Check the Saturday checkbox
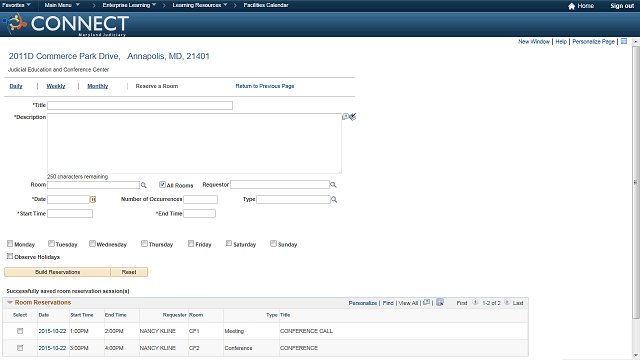 [x=229, y=244]
